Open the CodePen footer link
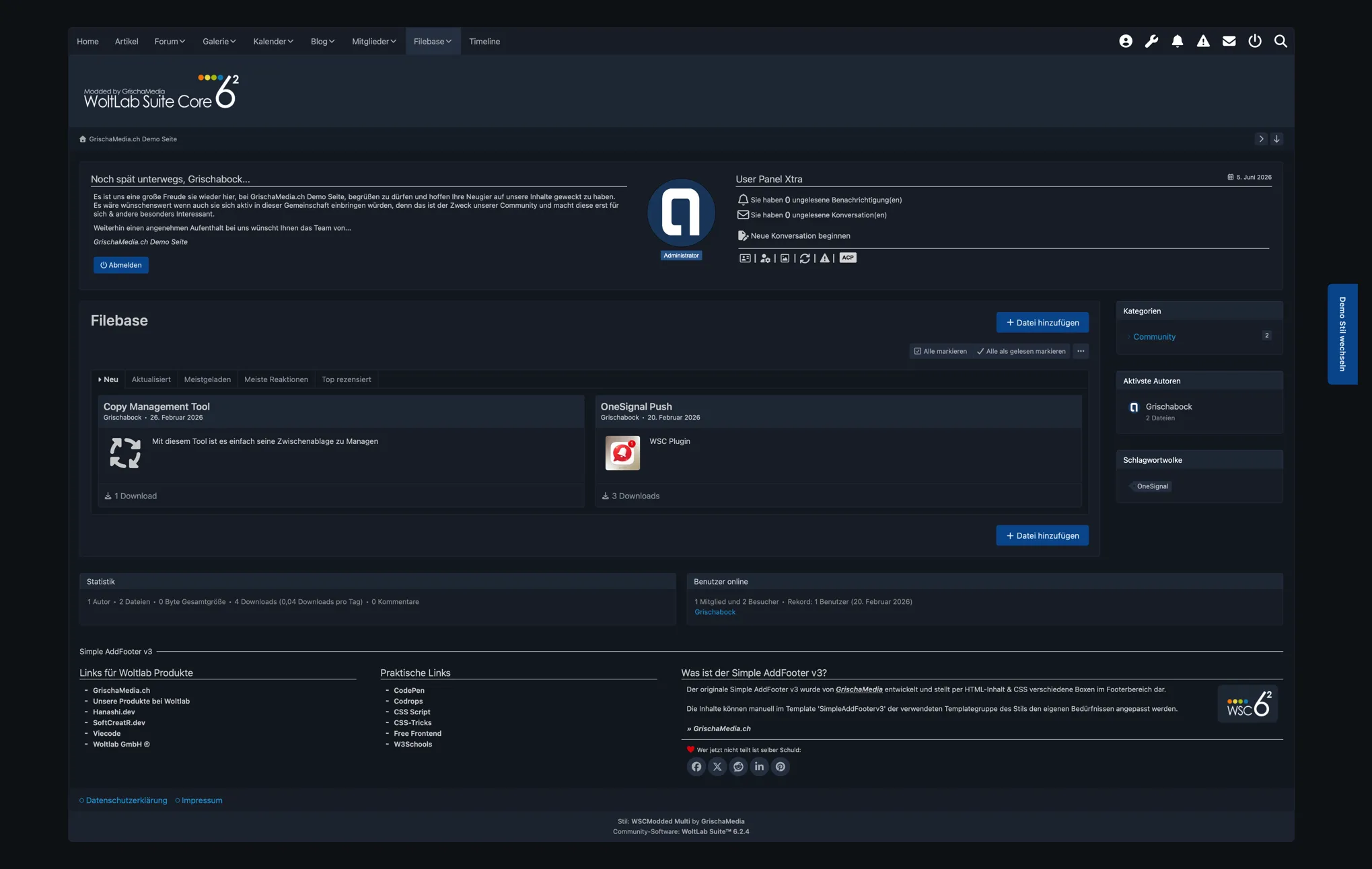Screen dimensions: 1372x869 coord(409,691)
